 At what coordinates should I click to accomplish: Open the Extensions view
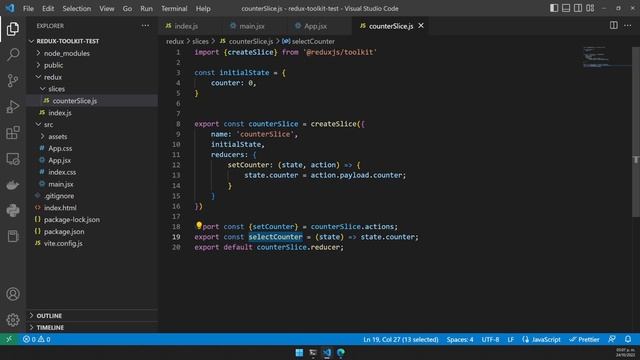pos(13,133)
